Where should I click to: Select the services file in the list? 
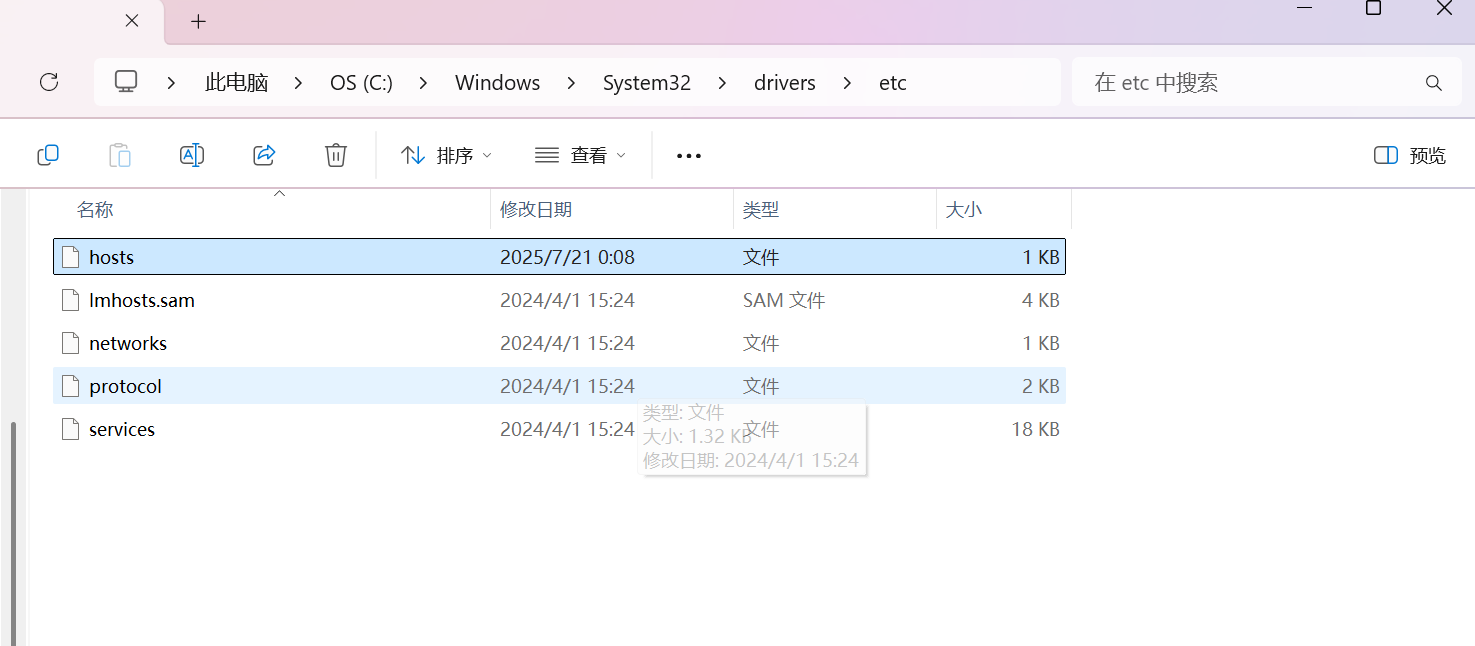[x=121, y=429]
